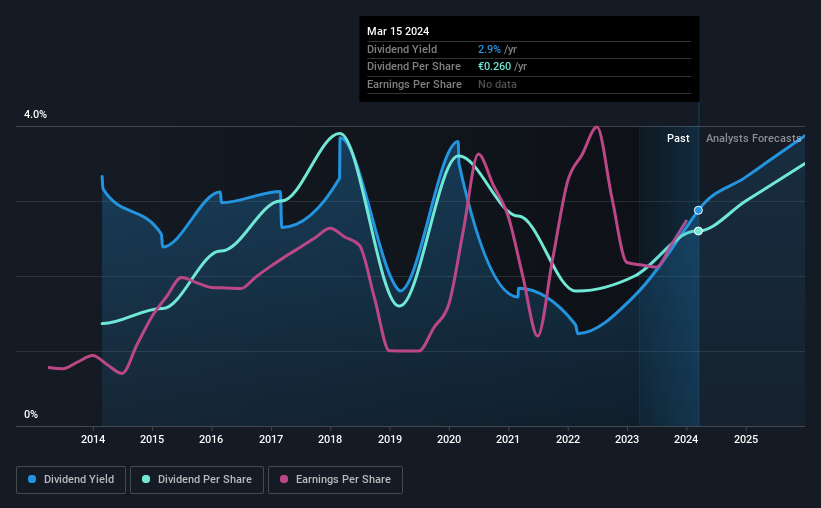Image resolution: width=821 pixels, height=508 pixels.
Task: Click the blue dot in Dividend Yield legend
Action: tap(32, 479)
